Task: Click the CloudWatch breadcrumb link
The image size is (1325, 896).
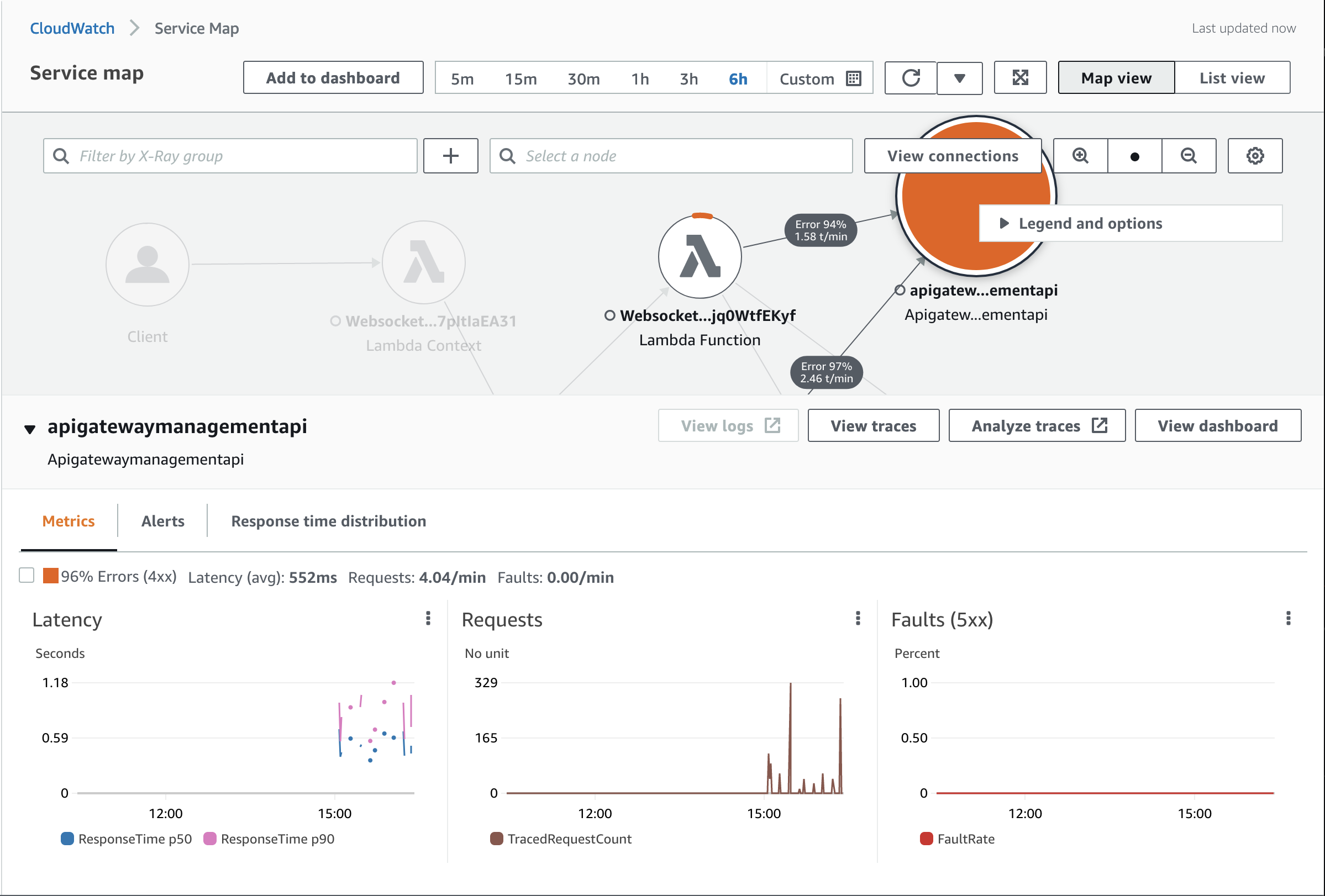Action: (x=72, y=28)
